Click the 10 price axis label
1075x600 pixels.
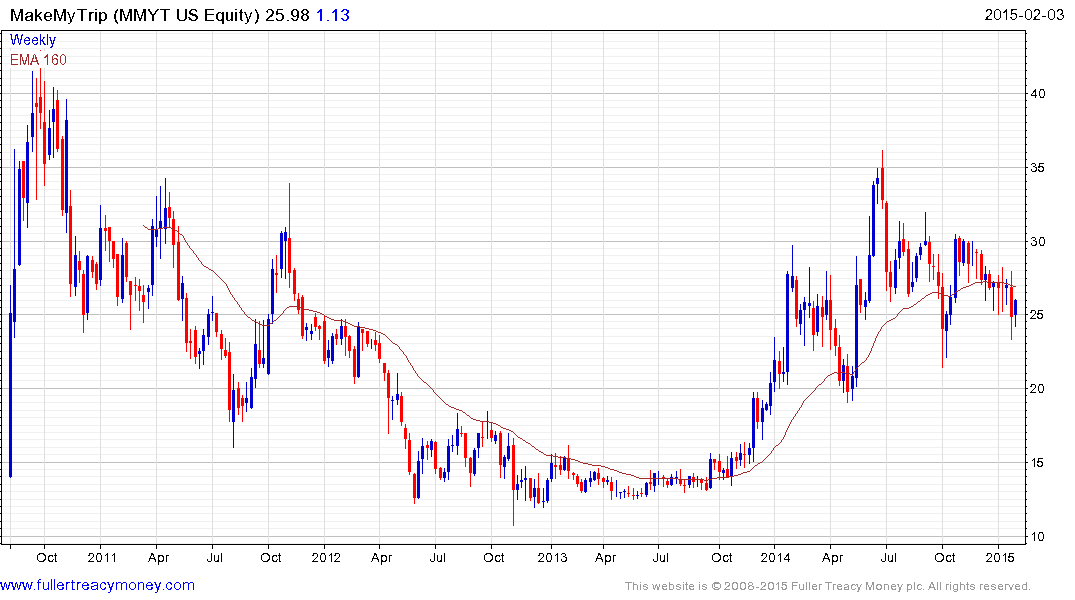(x=1038, y=536)
